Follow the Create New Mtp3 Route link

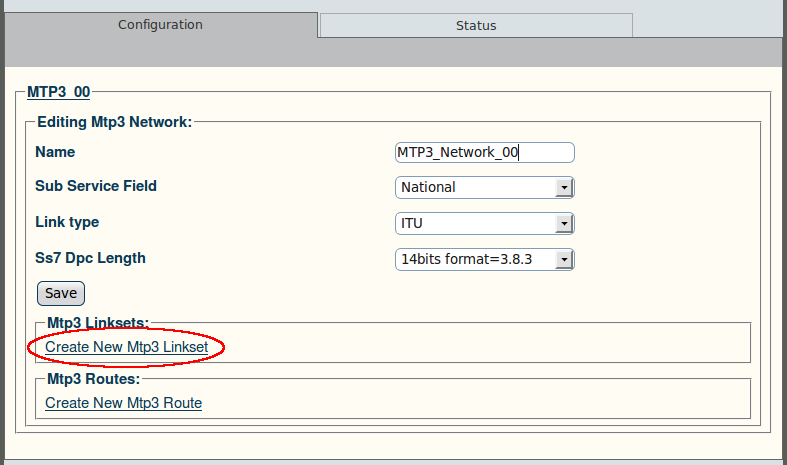coord(123,403)
